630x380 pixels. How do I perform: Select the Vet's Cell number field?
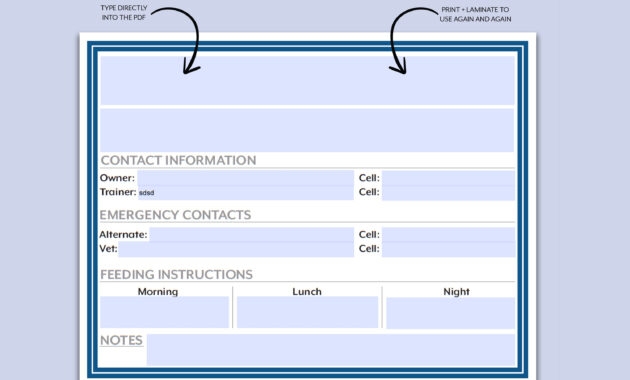tap(448, 249)
